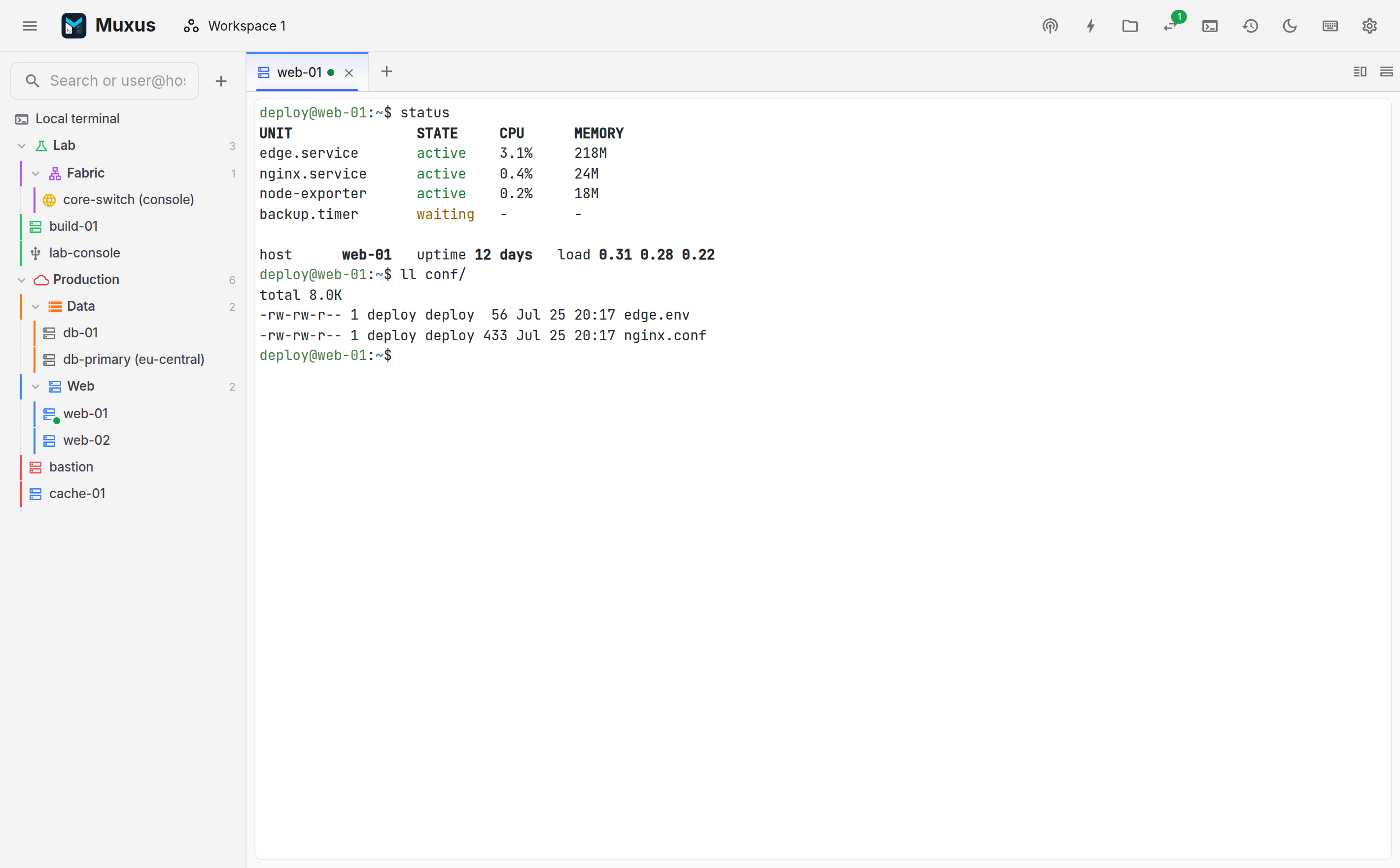Open the history clock icon
The height and width of the screenshot is (868, 1400).
(x=1250, y=26)
